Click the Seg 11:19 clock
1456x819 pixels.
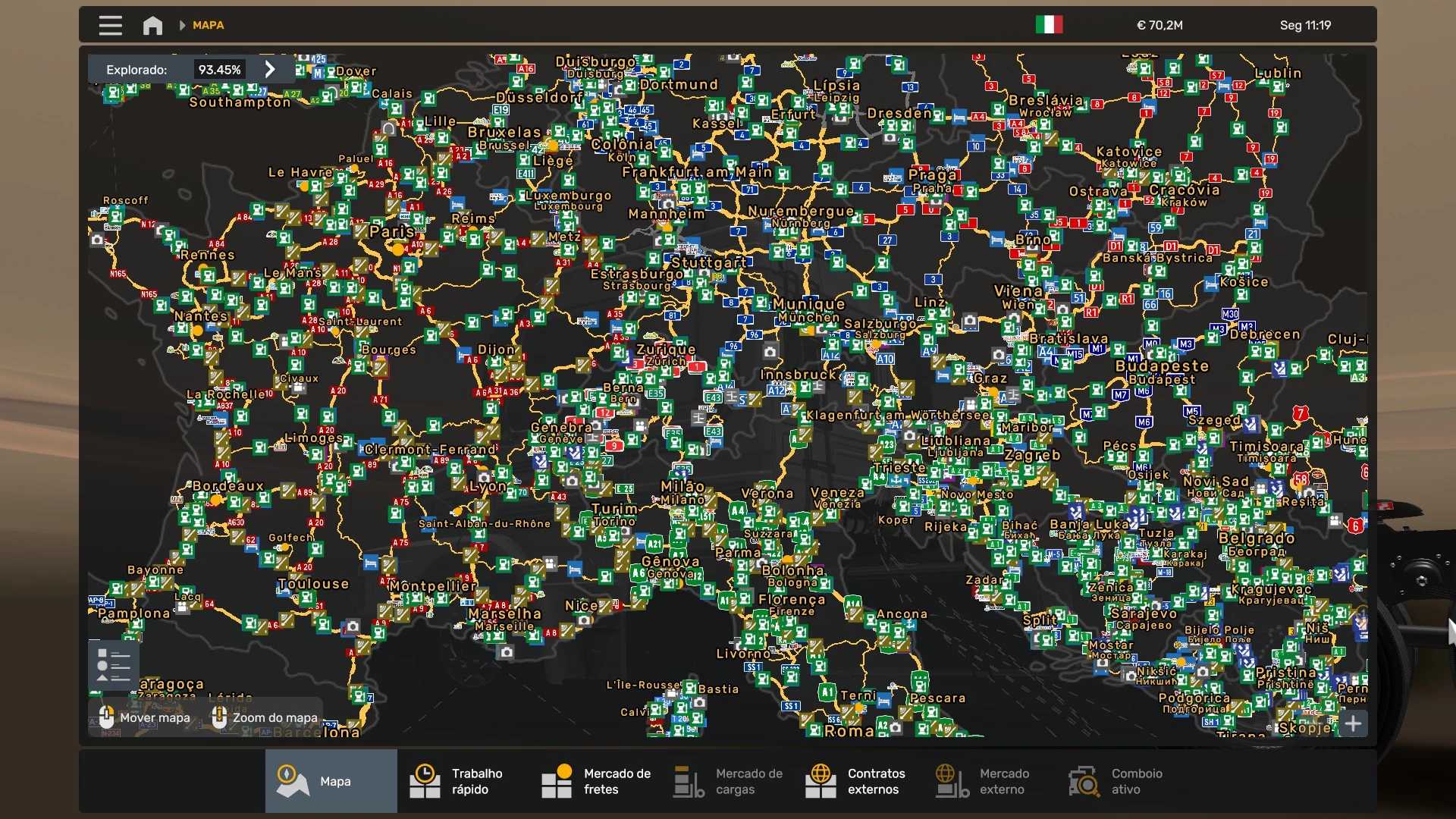point(1305,25)
